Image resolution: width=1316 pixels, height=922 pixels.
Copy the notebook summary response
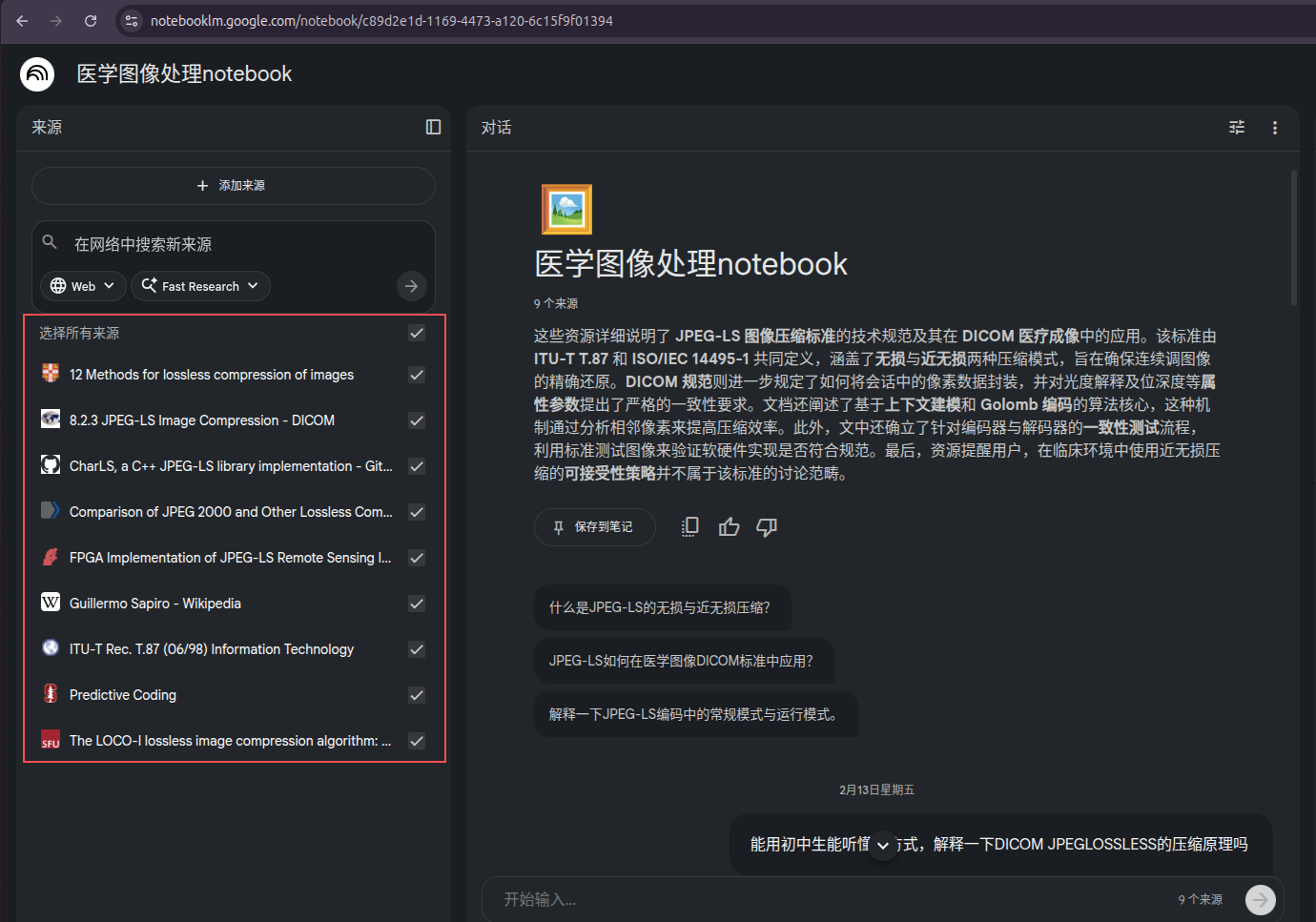click(689, 526)
